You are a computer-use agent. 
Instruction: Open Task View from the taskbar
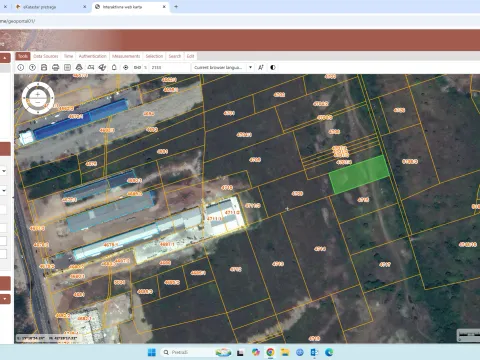[x=240, y=352]
